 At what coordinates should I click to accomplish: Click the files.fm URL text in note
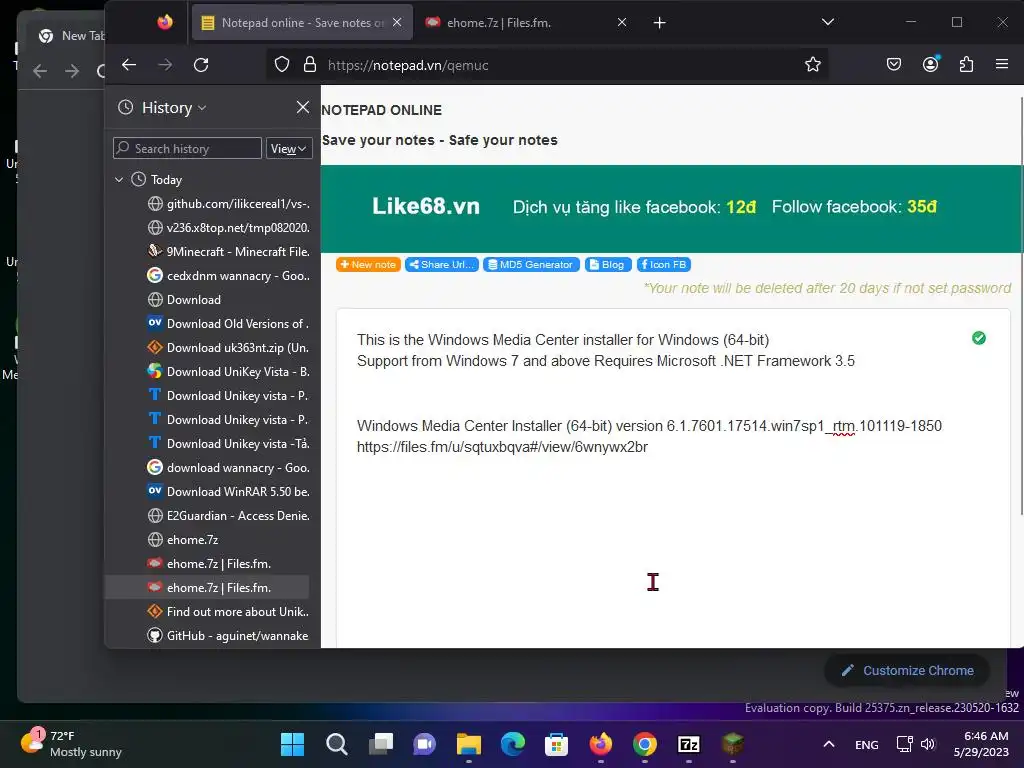(502, 447)
